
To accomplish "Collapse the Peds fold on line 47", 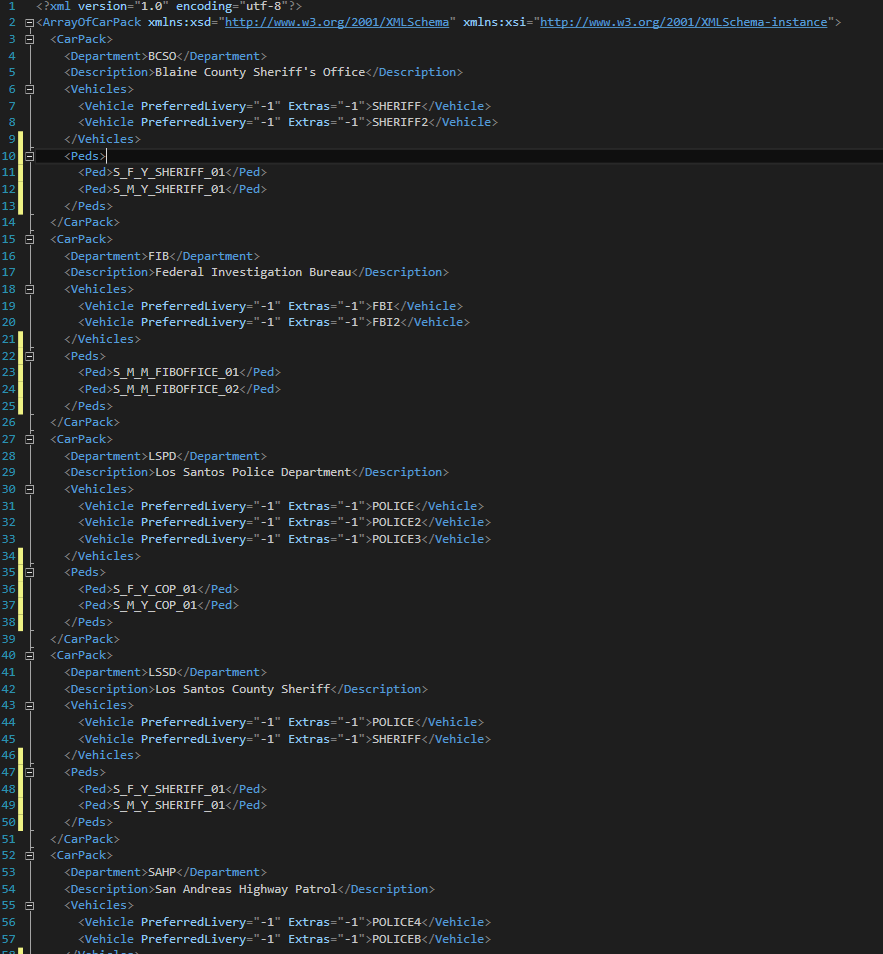I will pyautogui.click(x=29, y=773).
